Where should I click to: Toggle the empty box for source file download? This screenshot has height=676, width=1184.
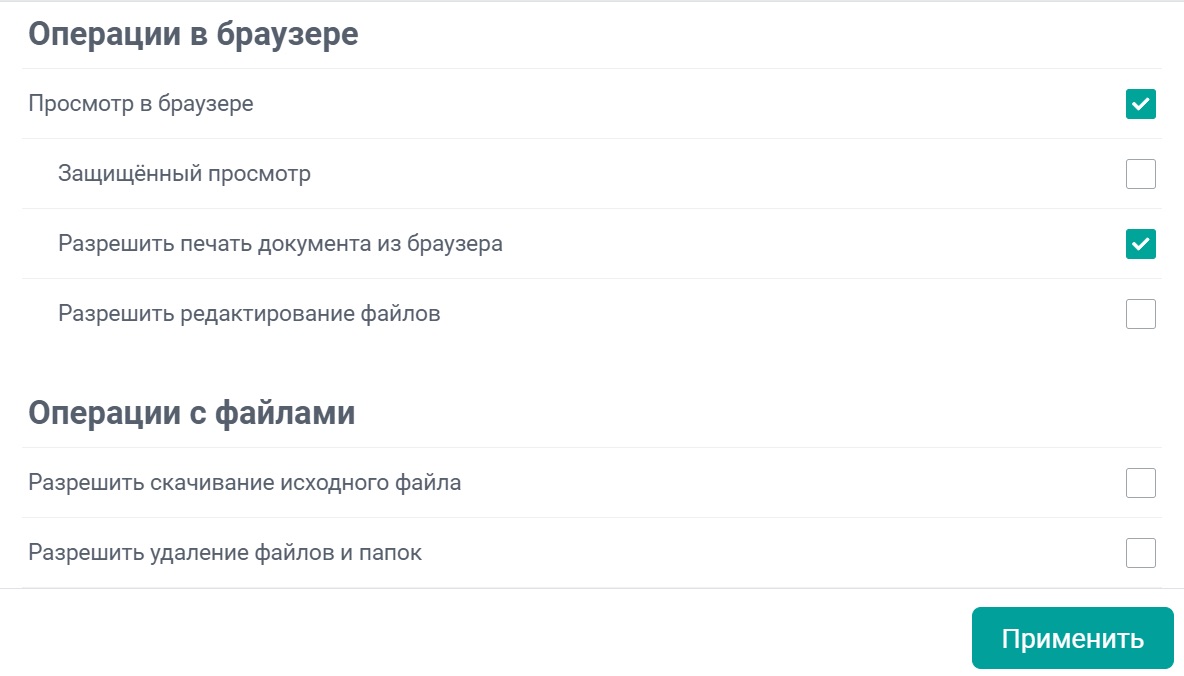[x=1140, y=483]
